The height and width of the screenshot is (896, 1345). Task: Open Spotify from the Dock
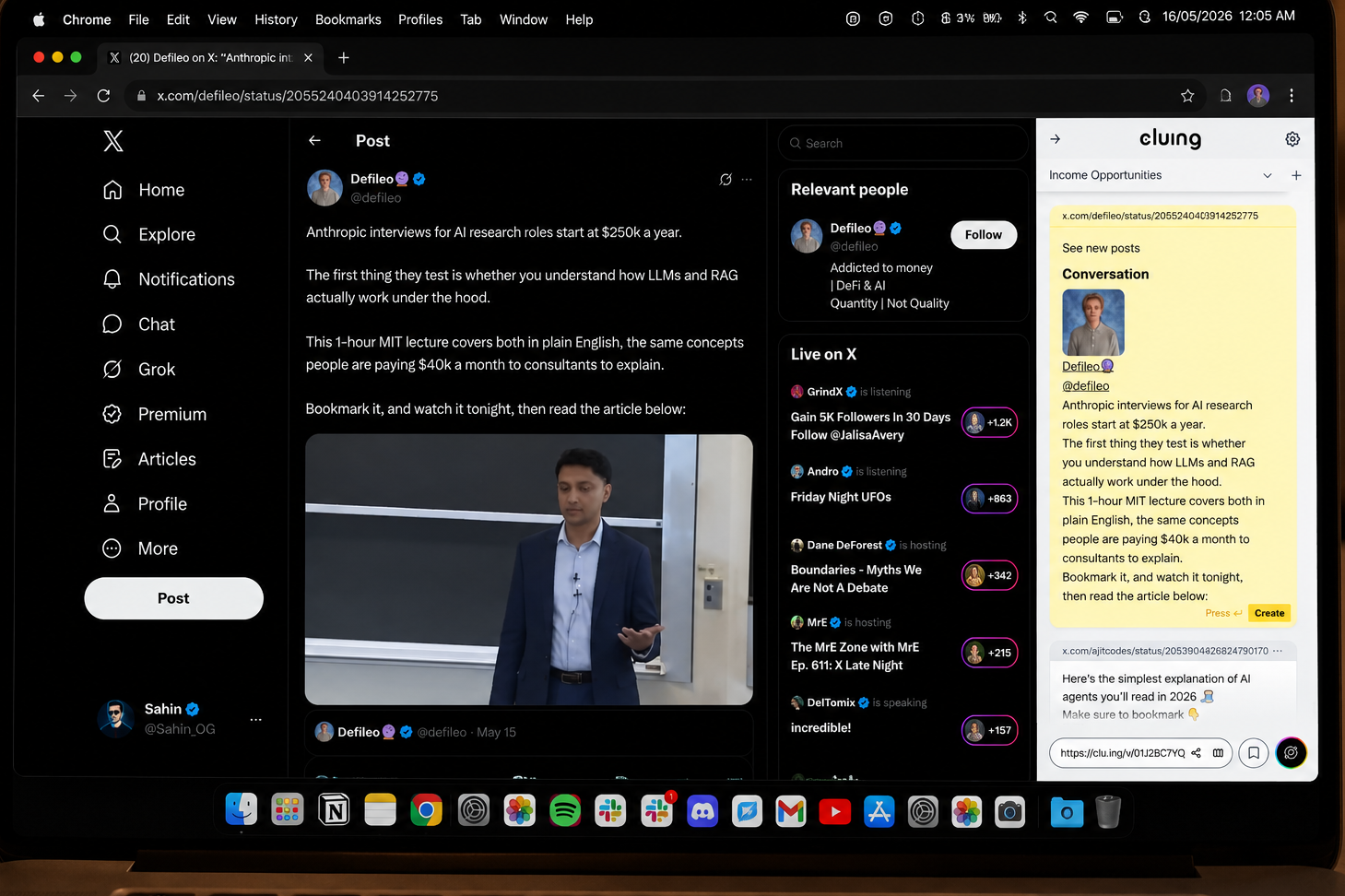(565, 811)
